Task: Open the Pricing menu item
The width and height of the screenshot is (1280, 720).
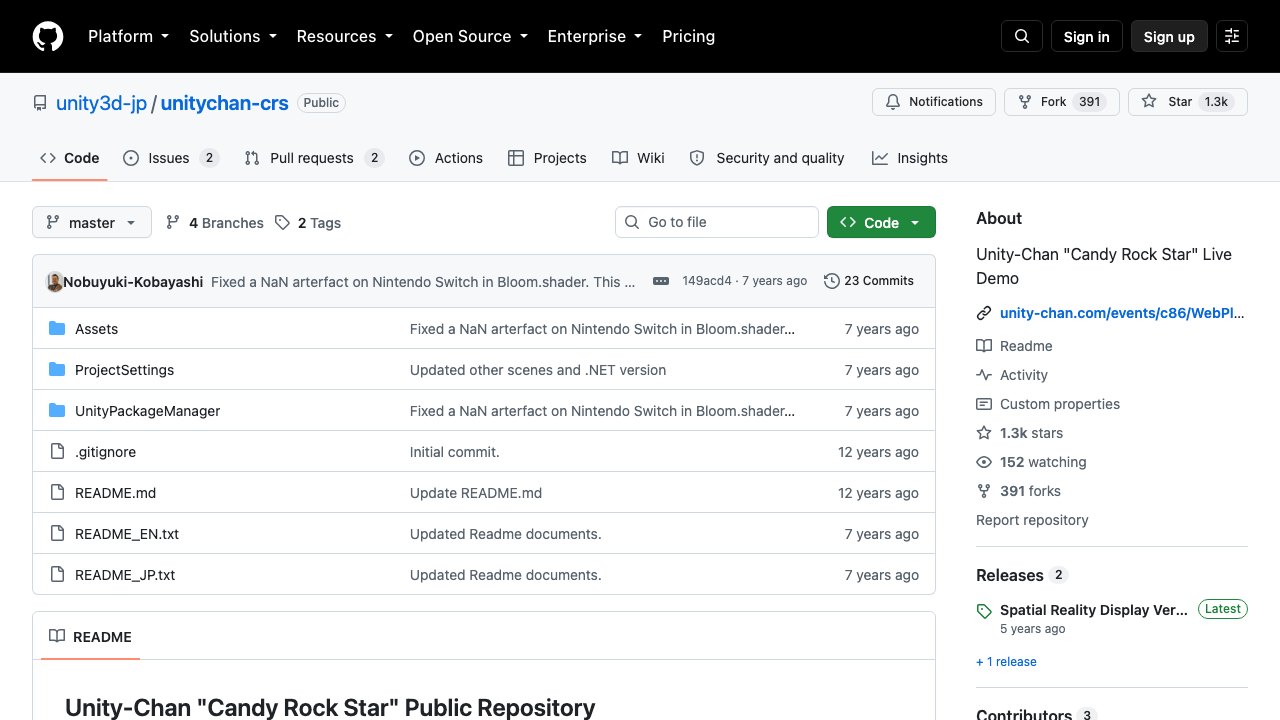Action: [688, 36]
